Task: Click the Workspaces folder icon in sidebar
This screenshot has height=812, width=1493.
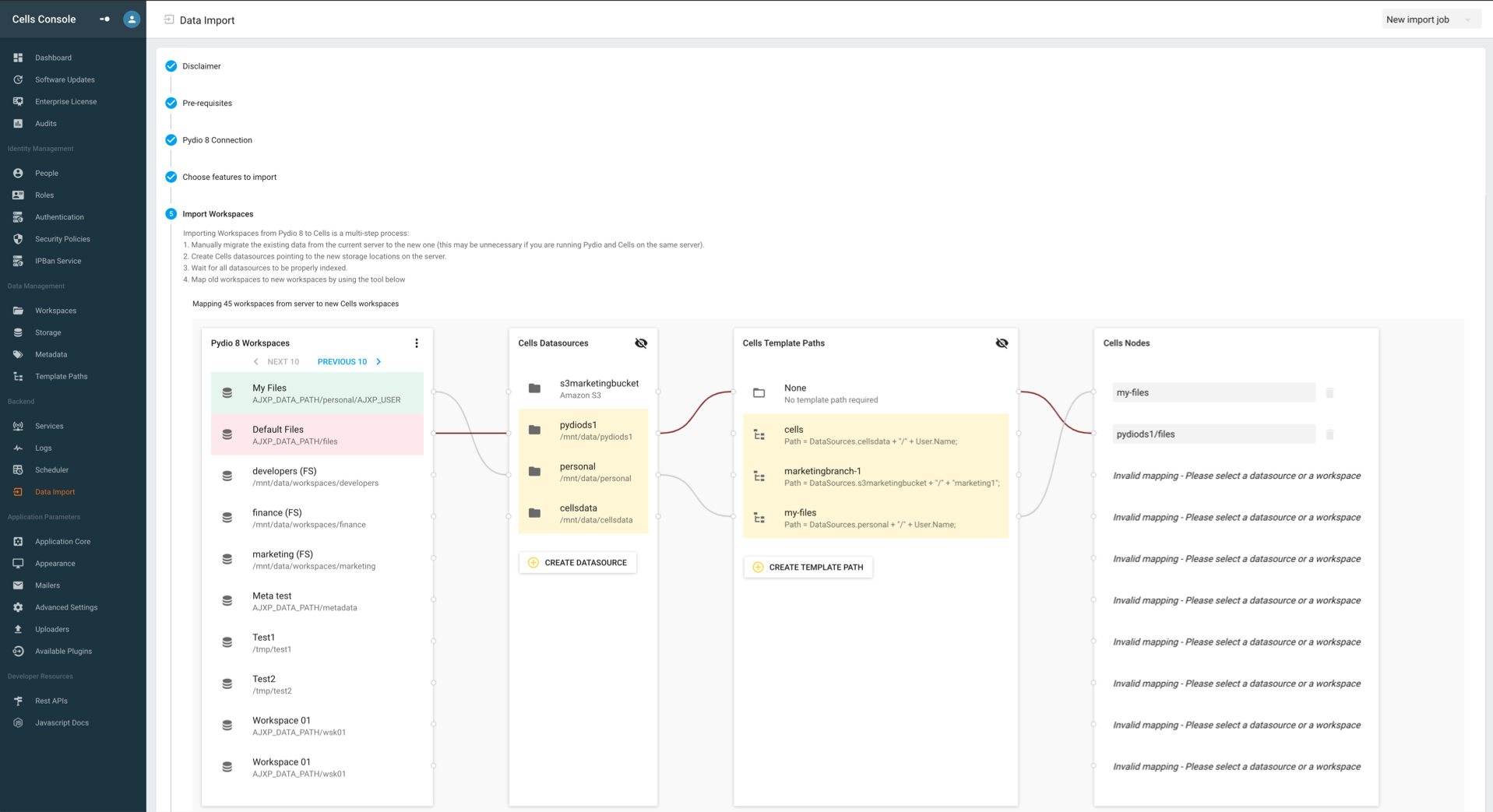Action: (18, 311)
